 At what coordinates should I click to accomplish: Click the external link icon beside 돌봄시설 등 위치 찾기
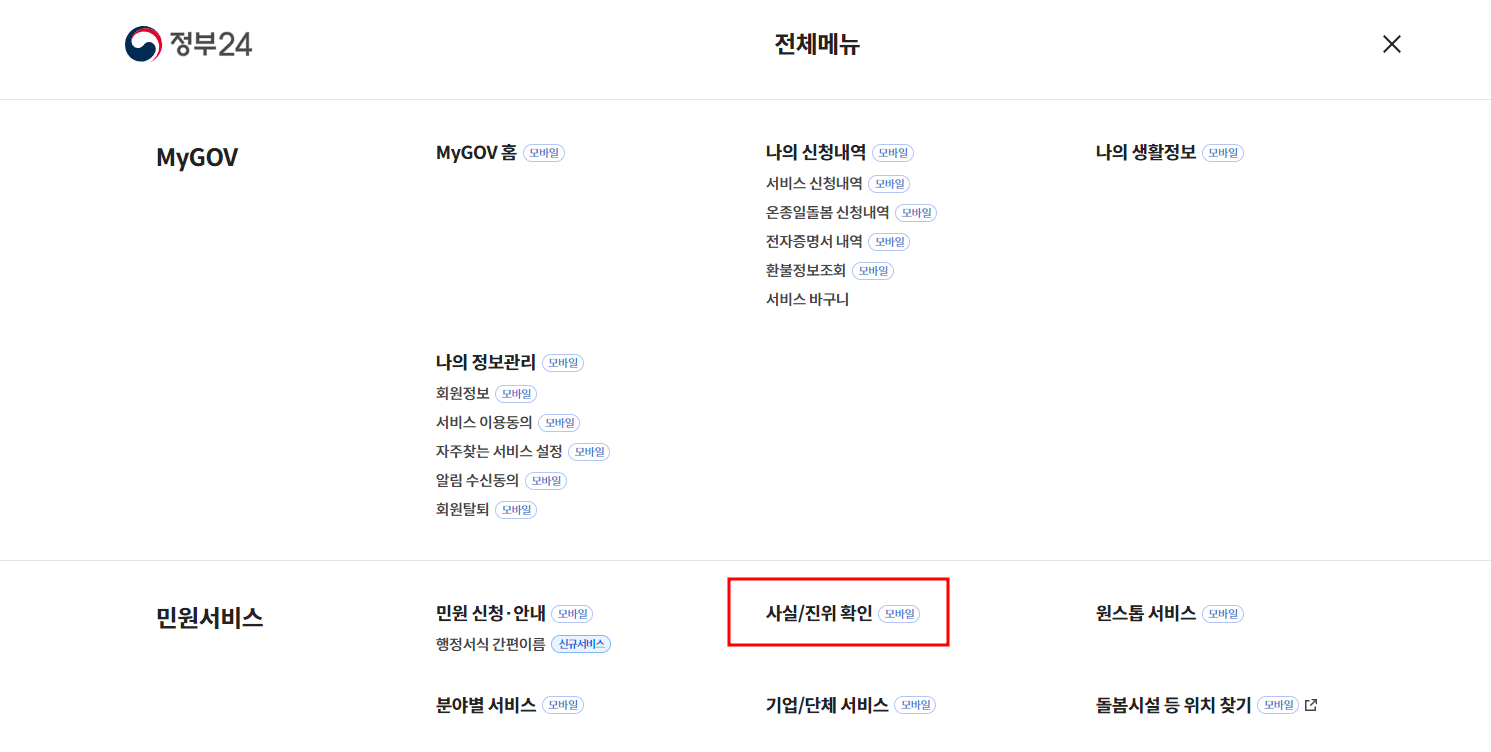click(x=1311, y=704)
